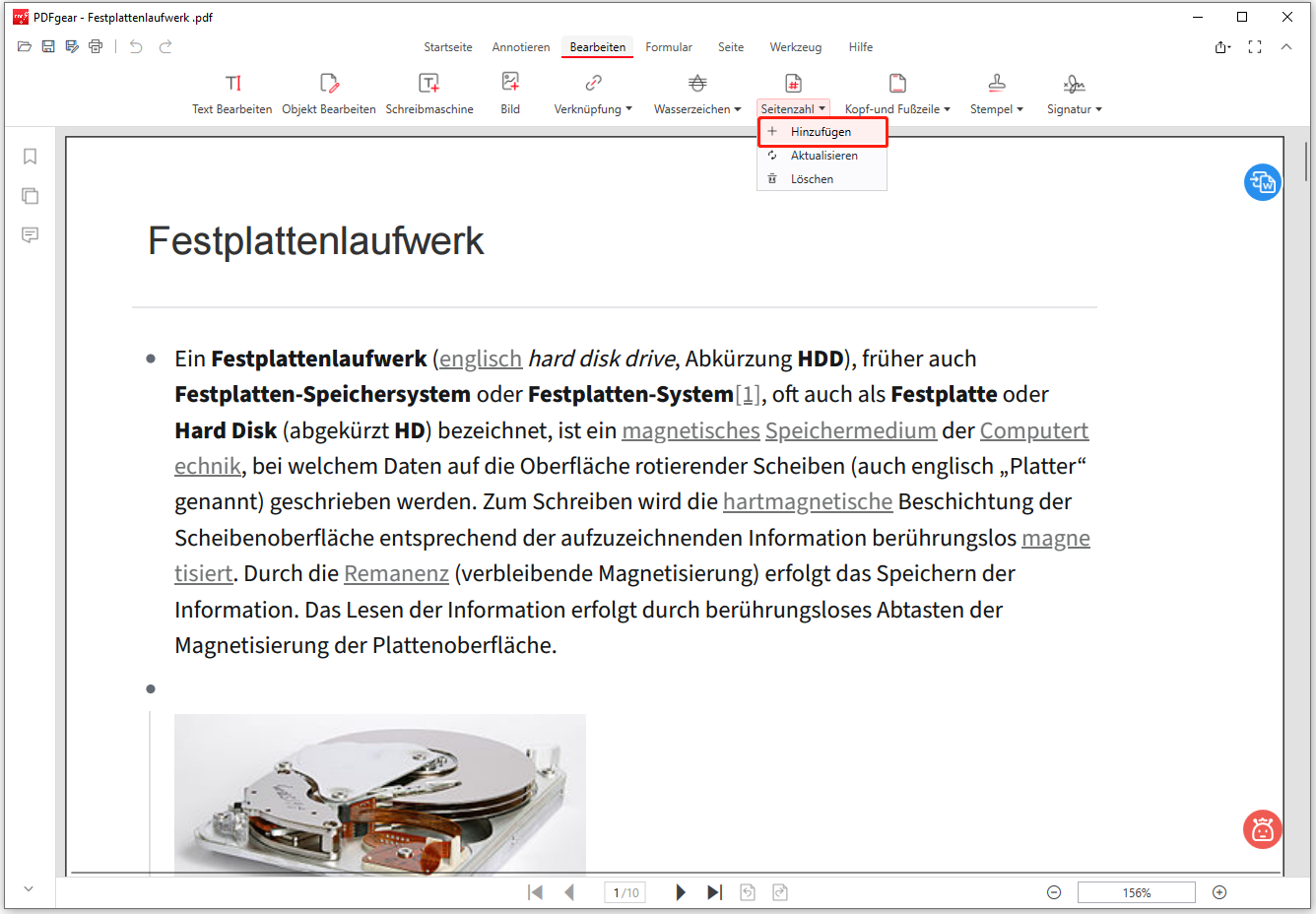Decrease zoom with the minus control

tap(1053, 891)
